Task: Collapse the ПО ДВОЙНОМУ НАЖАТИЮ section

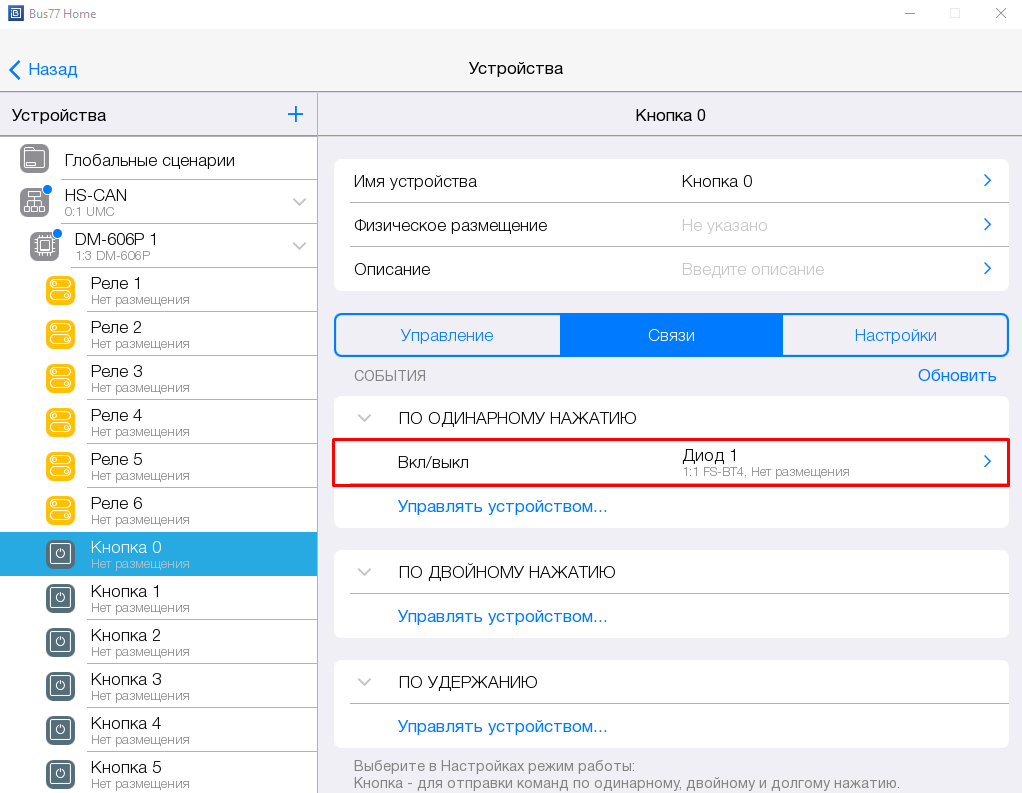Action: tap(365, 572)
